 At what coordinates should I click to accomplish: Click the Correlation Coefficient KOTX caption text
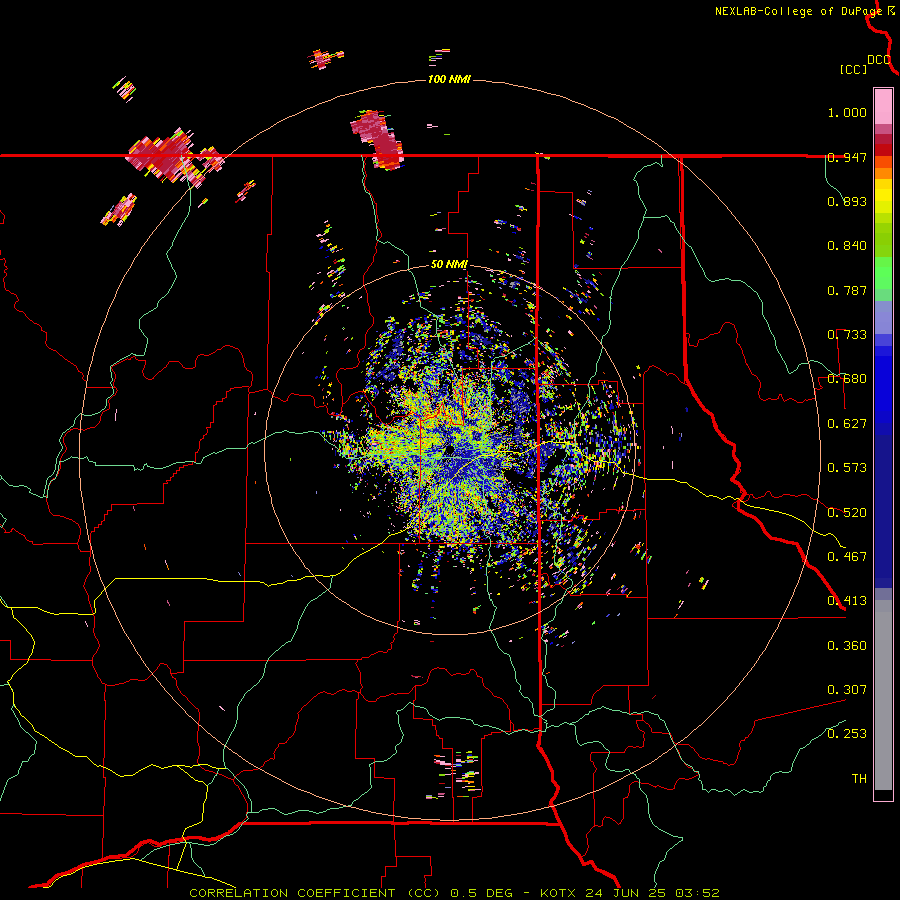pyautogui.click(x=454, y=893)
